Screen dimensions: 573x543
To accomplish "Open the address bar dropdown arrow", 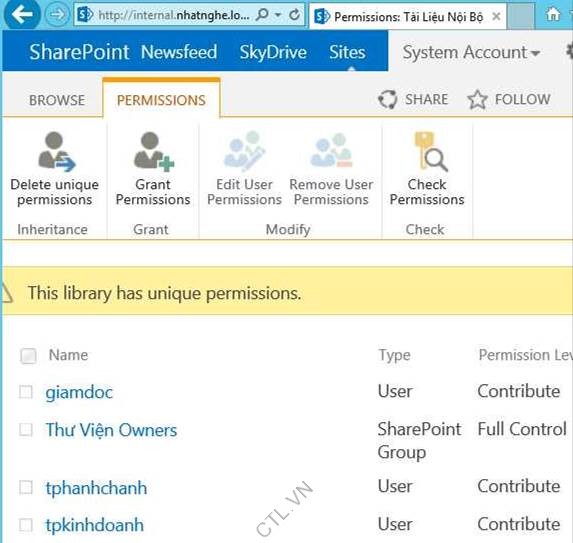I will tap(278, 15).
